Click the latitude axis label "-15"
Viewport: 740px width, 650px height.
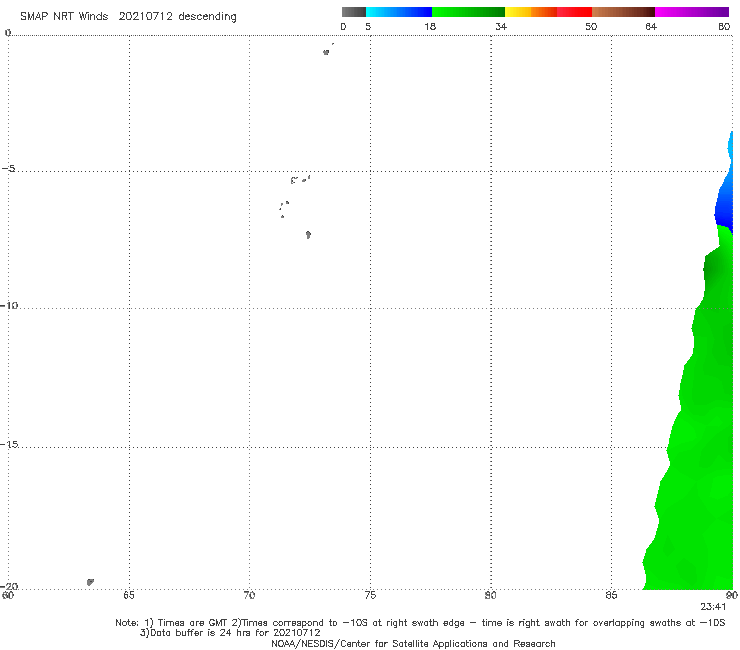9,444
